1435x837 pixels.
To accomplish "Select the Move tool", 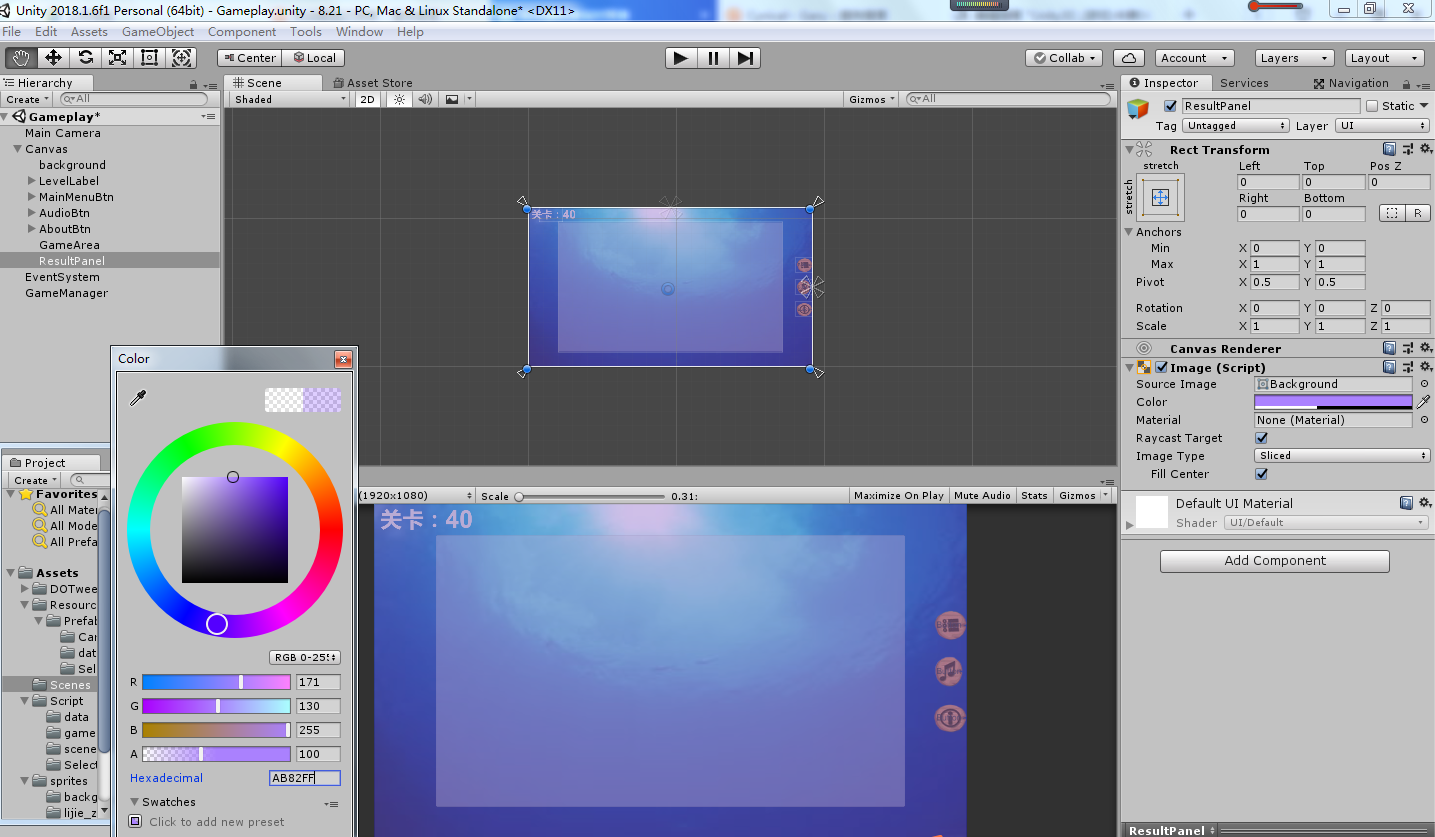I will [x=53, y=58].
